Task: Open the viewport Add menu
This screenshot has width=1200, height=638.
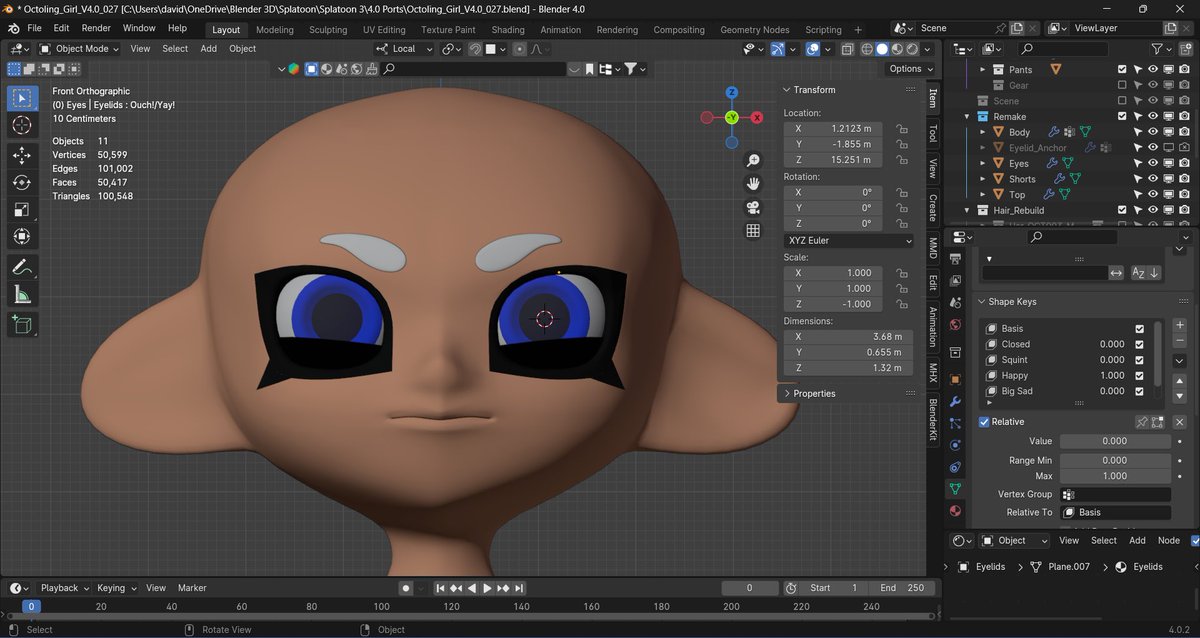Action: pos(208,48)
